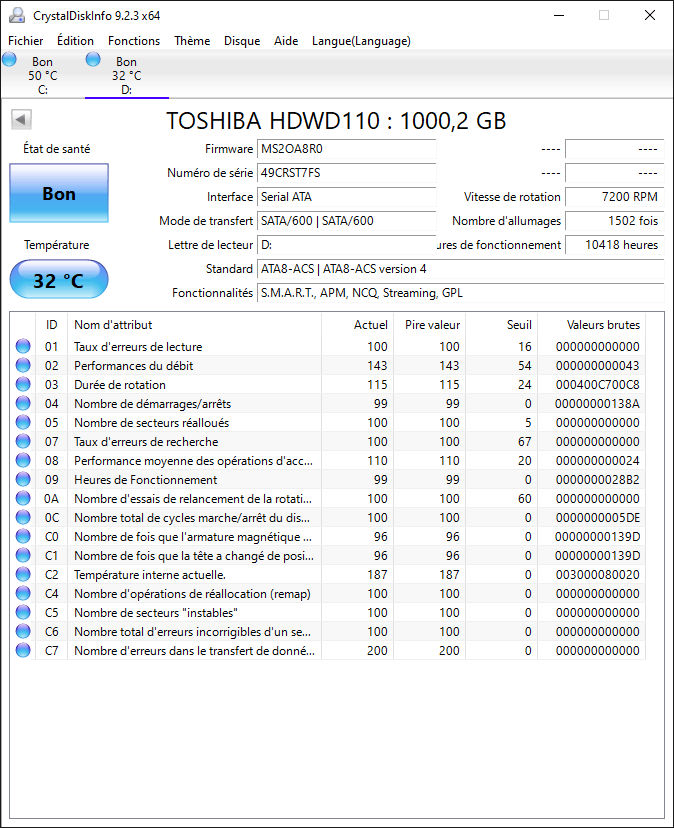Open the Thème menu
The height and width of the screenshot is (828, 674).
(192, 41)
